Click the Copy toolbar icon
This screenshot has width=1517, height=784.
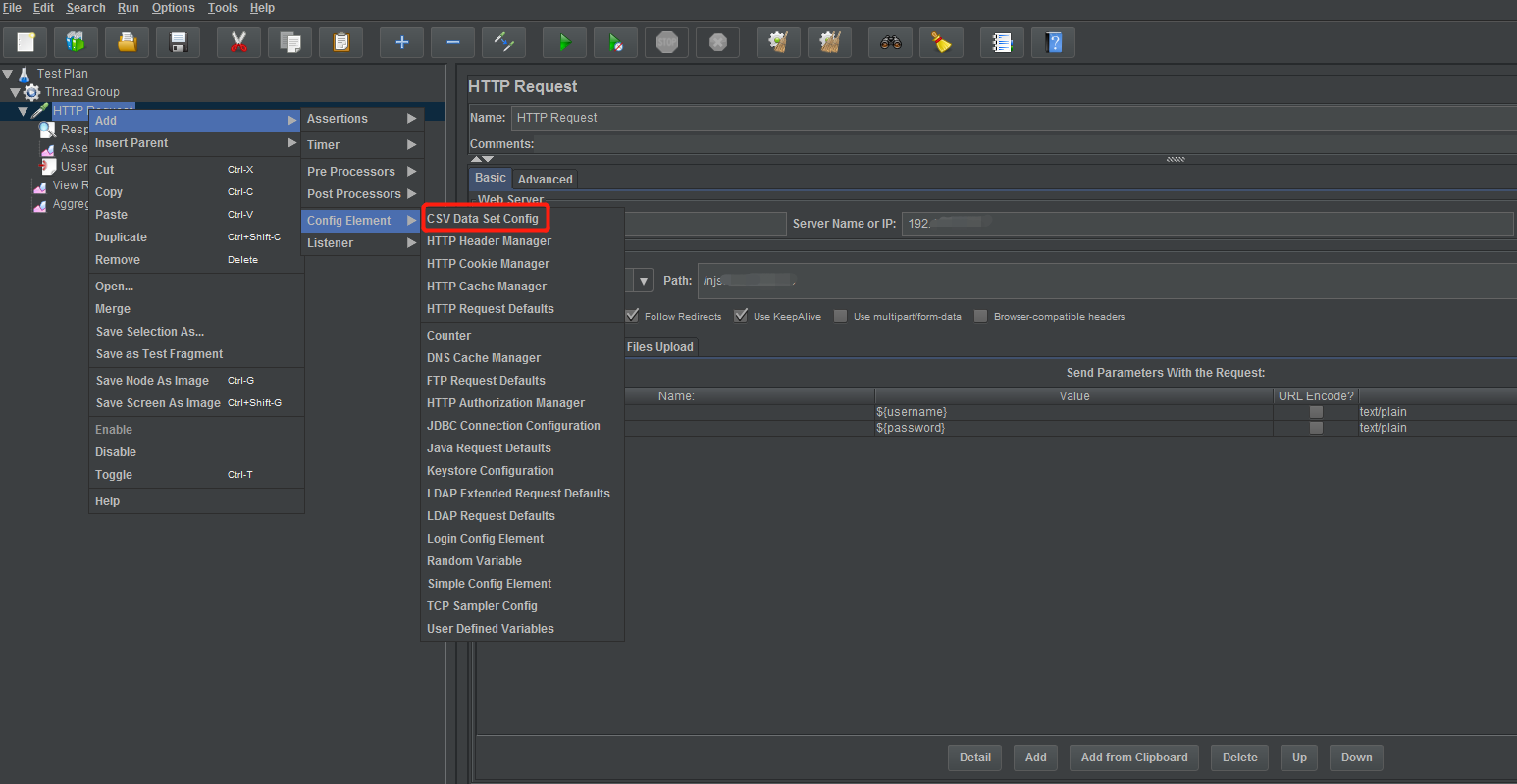coord(290,42)
